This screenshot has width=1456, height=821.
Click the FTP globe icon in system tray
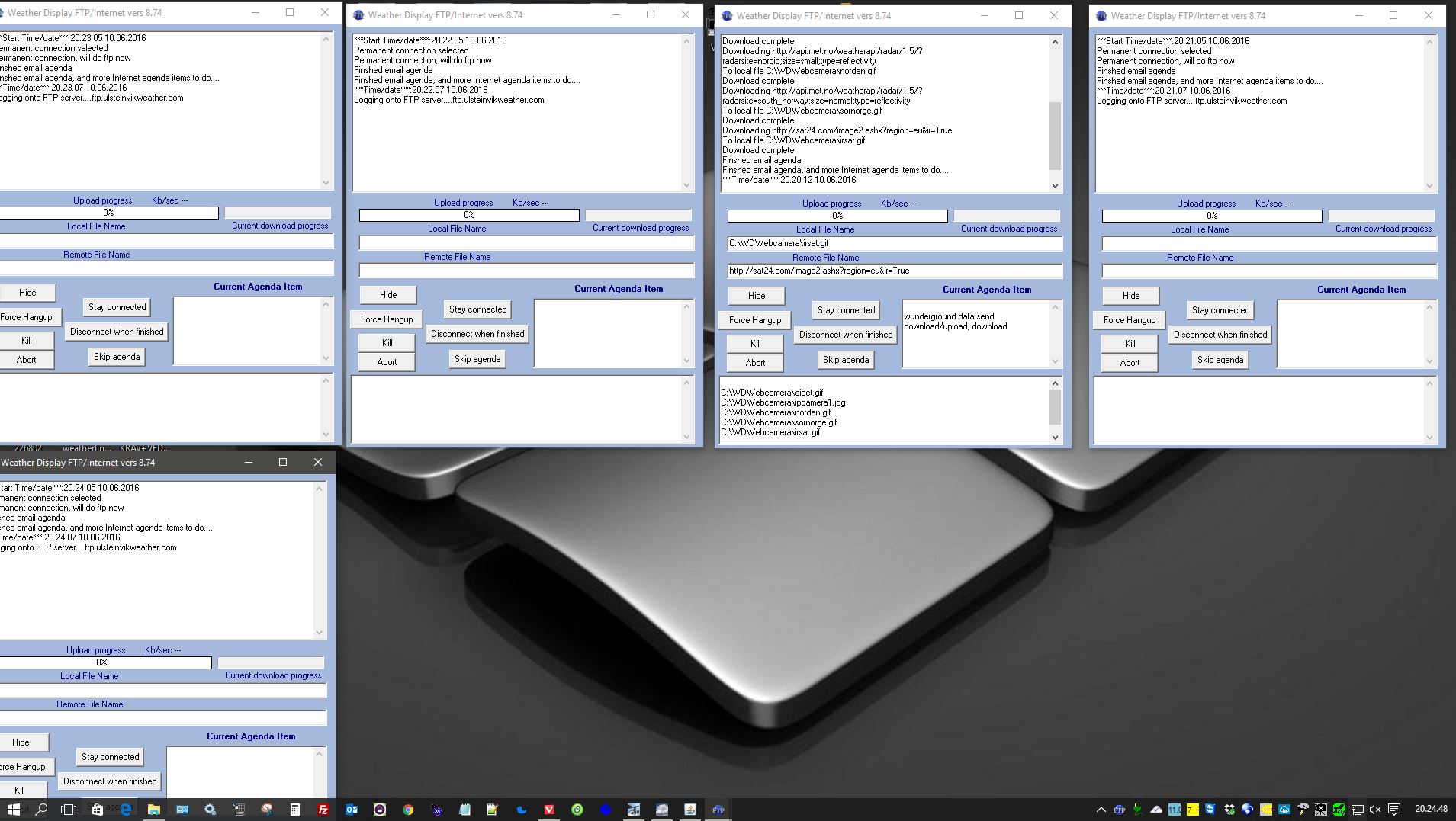1119,810
